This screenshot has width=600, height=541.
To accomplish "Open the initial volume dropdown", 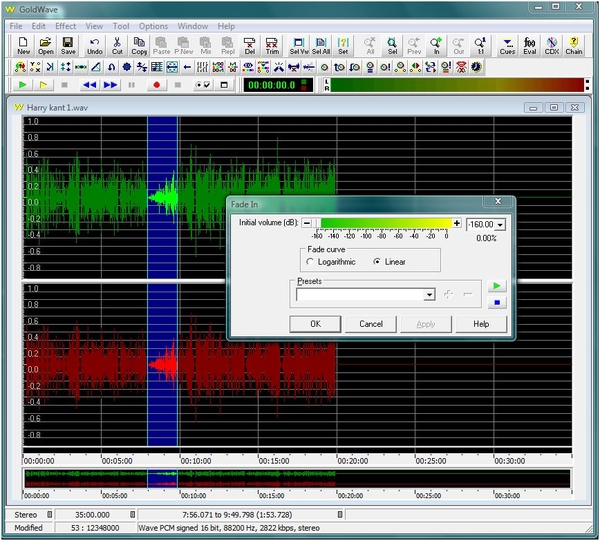I will (500, 225).
